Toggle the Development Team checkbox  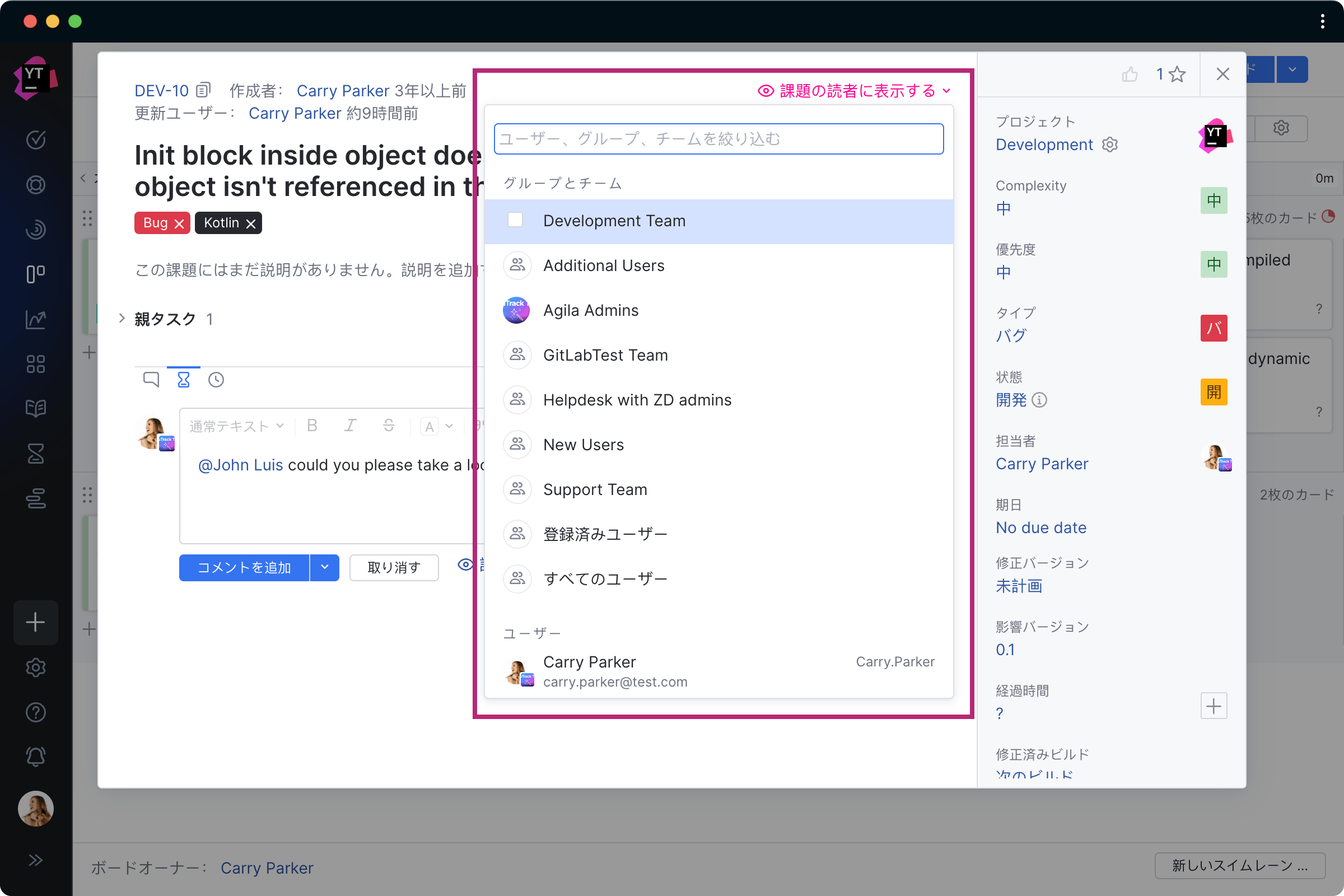point(515,220)
